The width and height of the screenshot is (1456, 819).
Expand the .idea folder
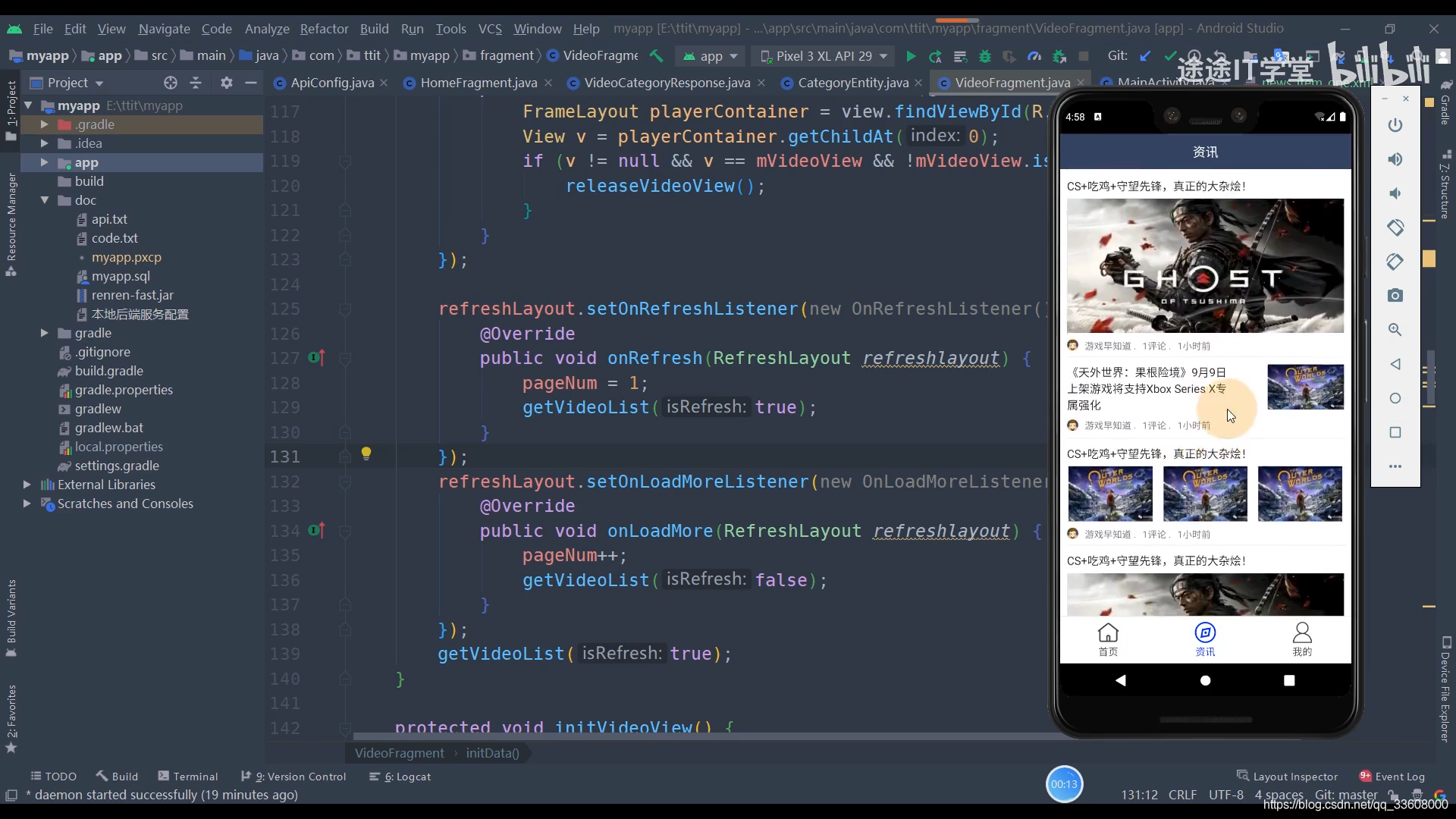pyautogui.click(x=44, y=143)
